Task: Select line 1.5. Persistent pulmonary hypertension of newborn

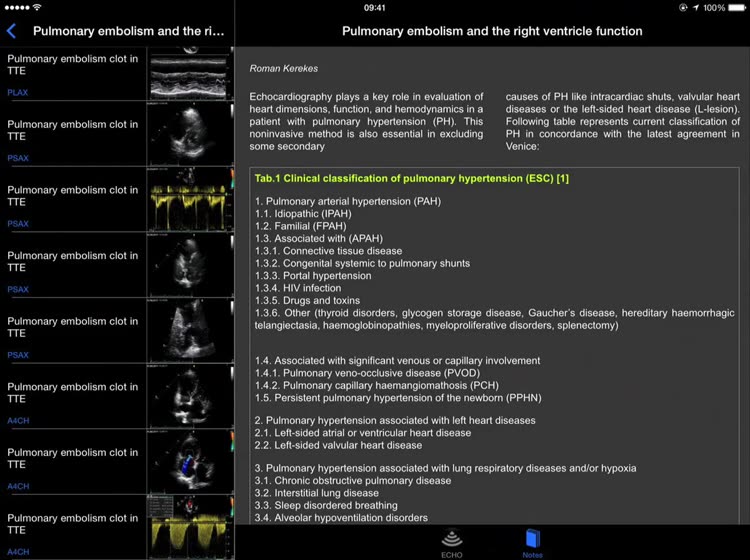Action: pyautogui.click(x=398, y=398)
